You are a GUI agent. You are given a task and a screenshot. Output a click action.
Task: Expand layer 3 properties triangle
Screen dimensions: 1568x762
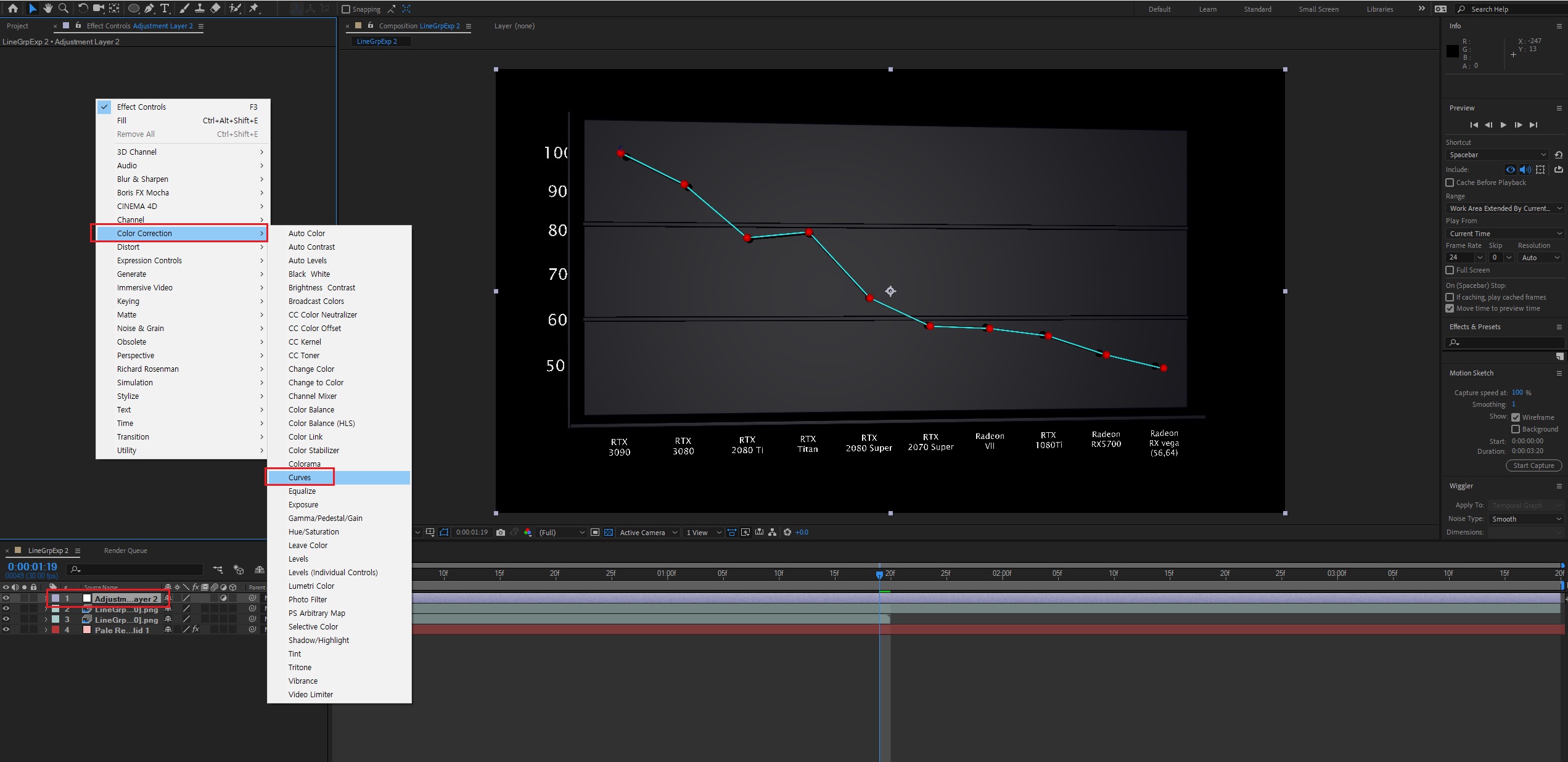(46, 620)
